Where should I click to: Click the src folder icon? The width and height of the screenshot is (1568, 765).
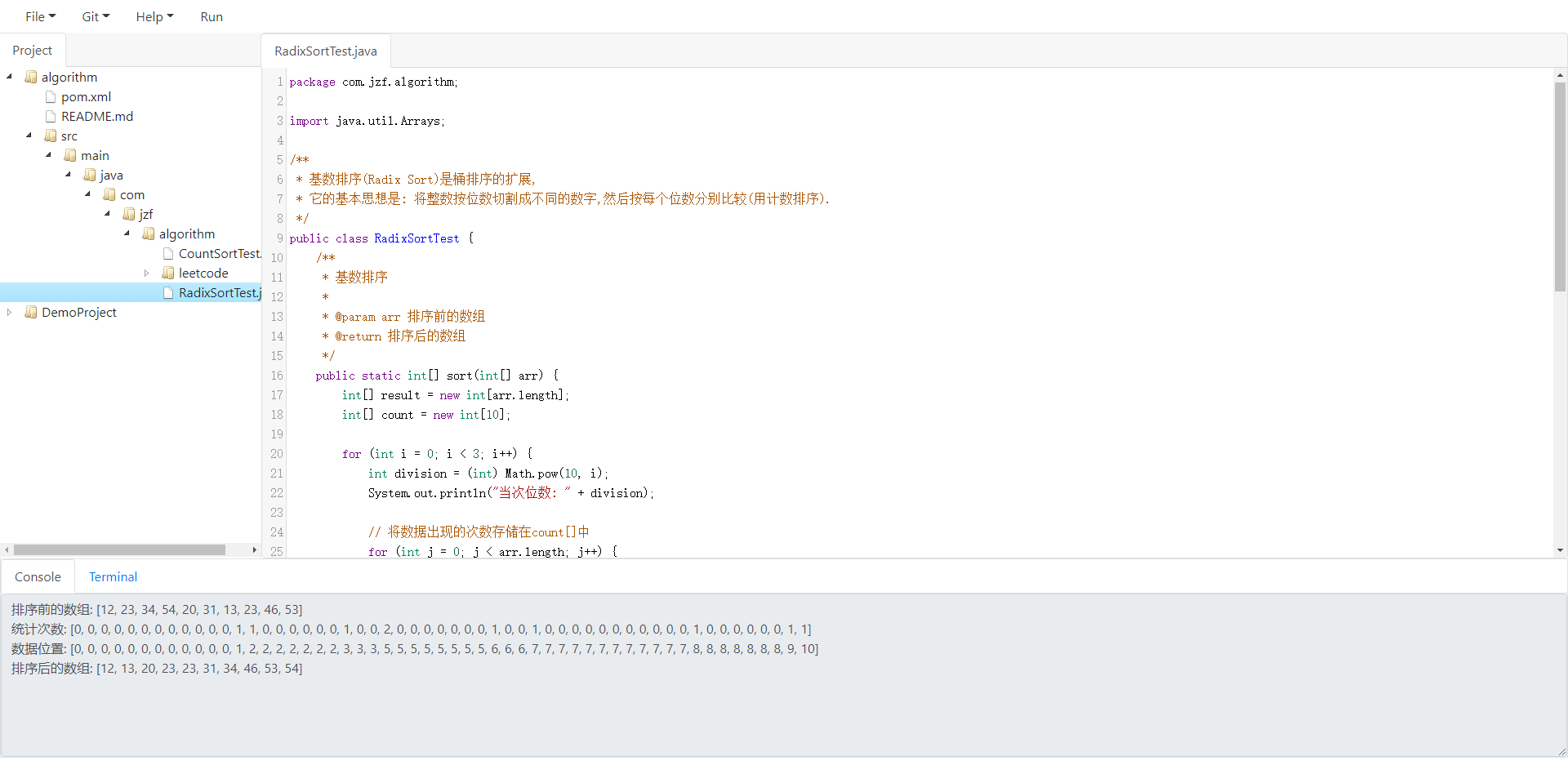(51, 136)
